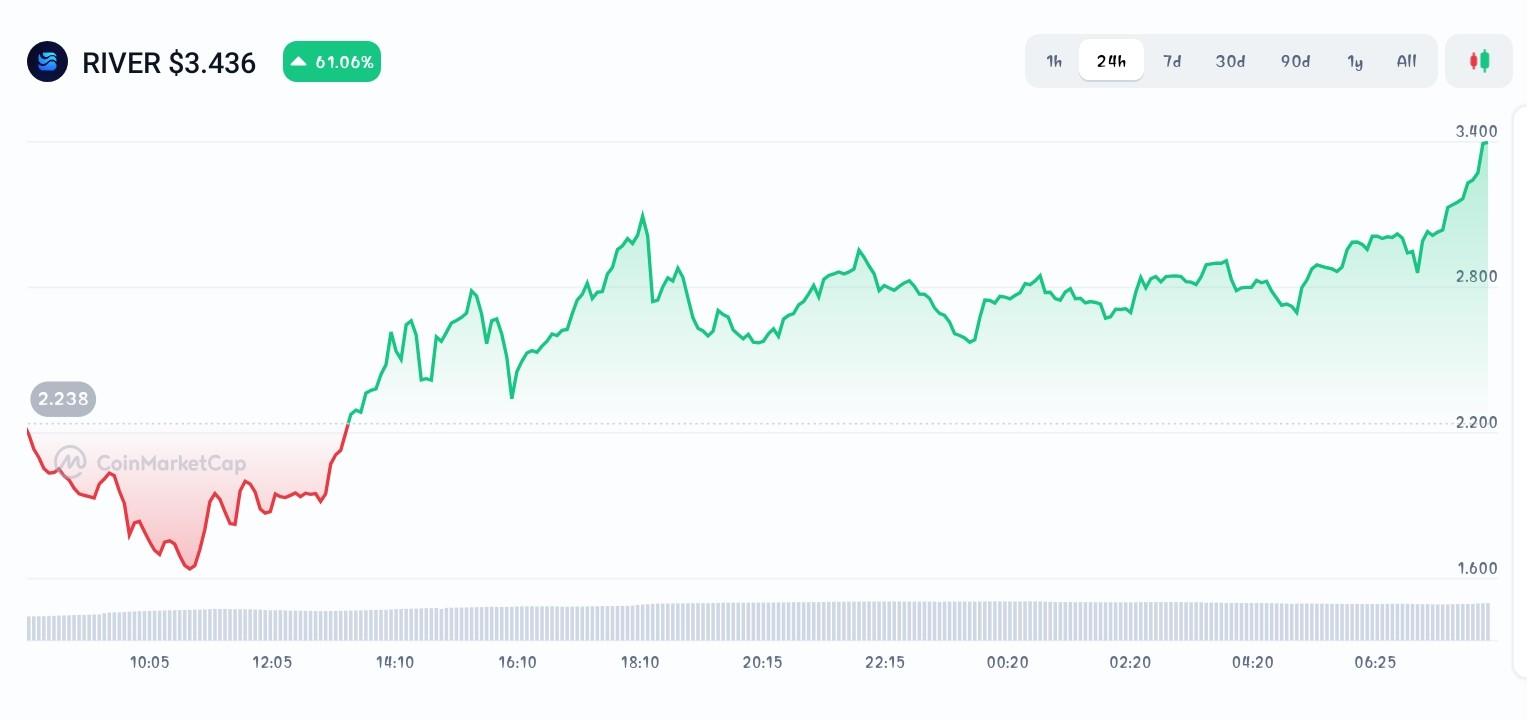
Task: Show the 90d price history
Action: coord(1295,61)
